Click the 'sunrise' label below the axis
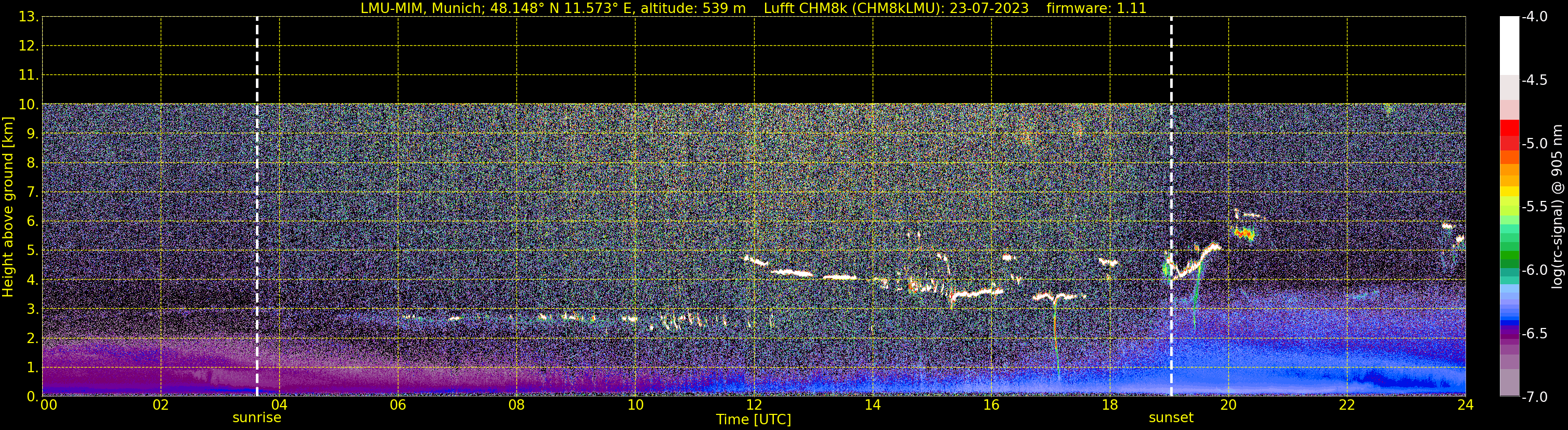Screen dimensions: 1568x430 (x=257, y=418)
